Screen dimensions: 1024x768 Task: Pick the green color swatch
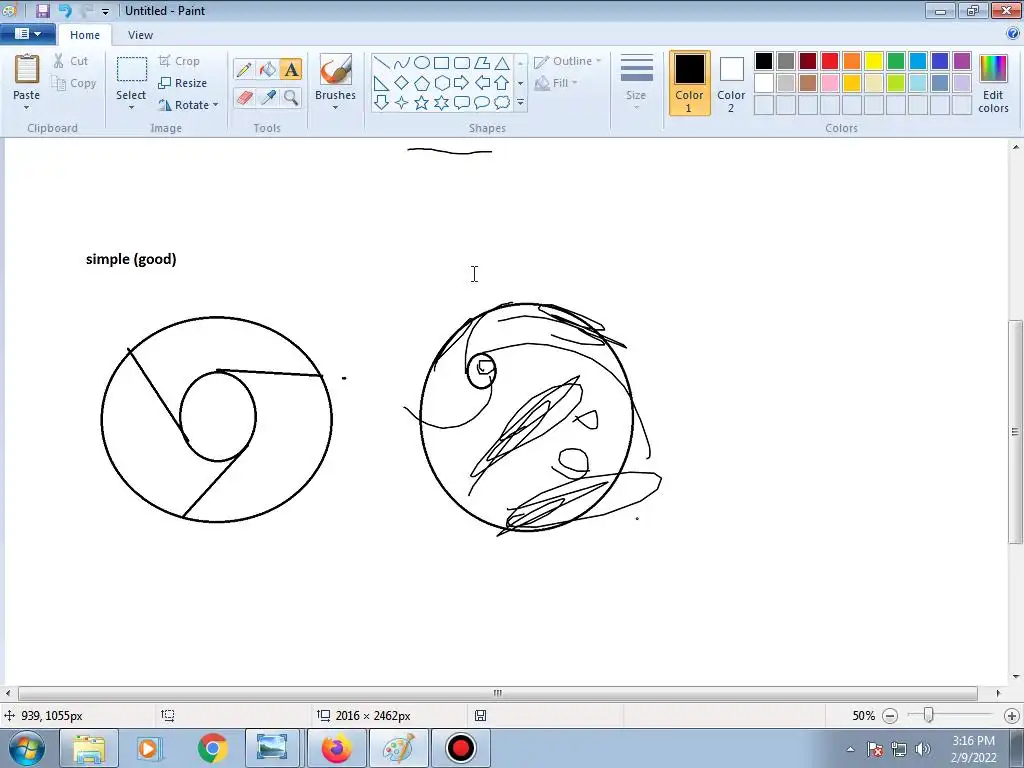tap(896, 61)
